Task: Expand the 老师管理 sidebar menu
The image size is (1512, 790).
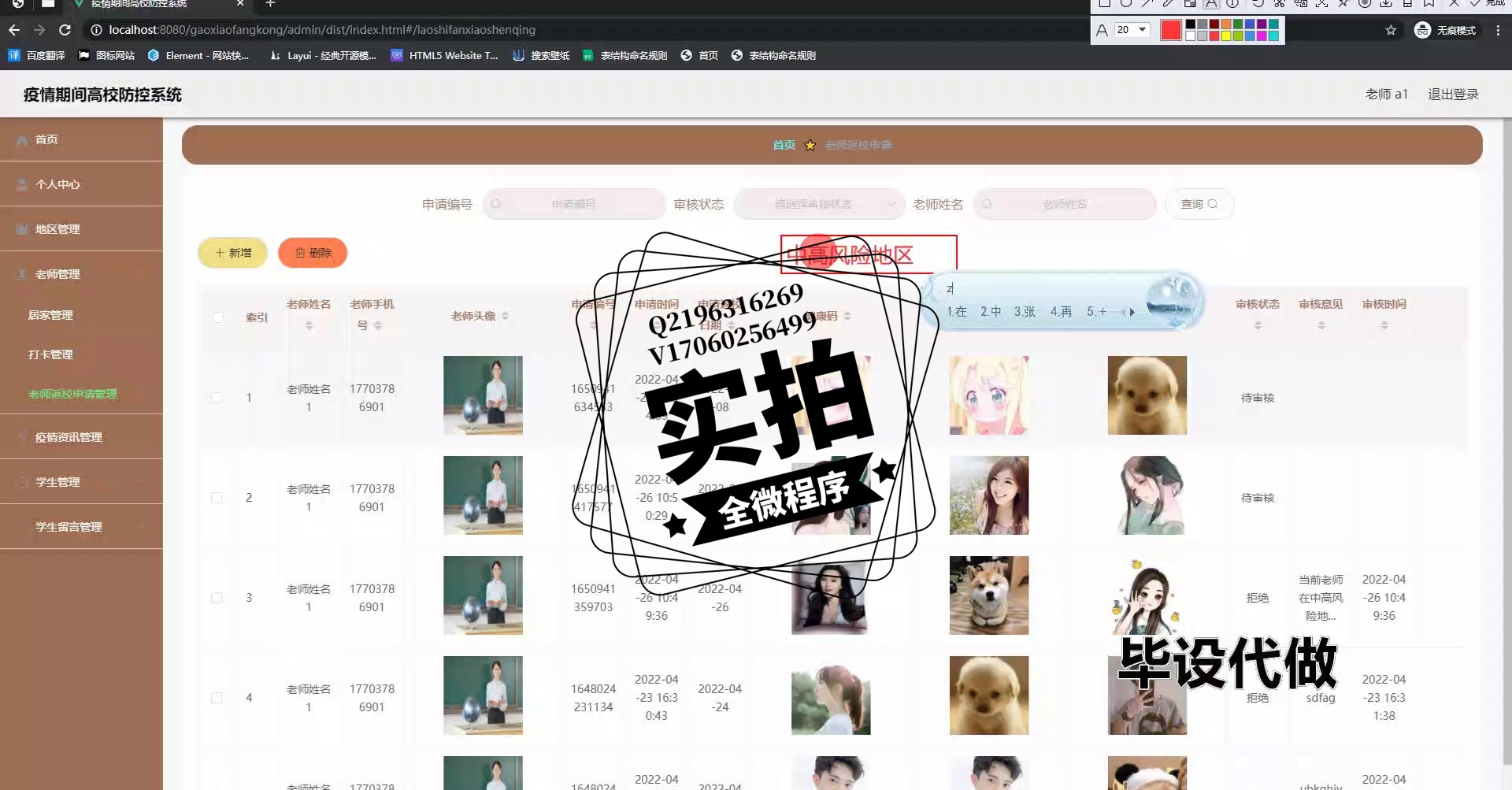Action: coord(81,274)
